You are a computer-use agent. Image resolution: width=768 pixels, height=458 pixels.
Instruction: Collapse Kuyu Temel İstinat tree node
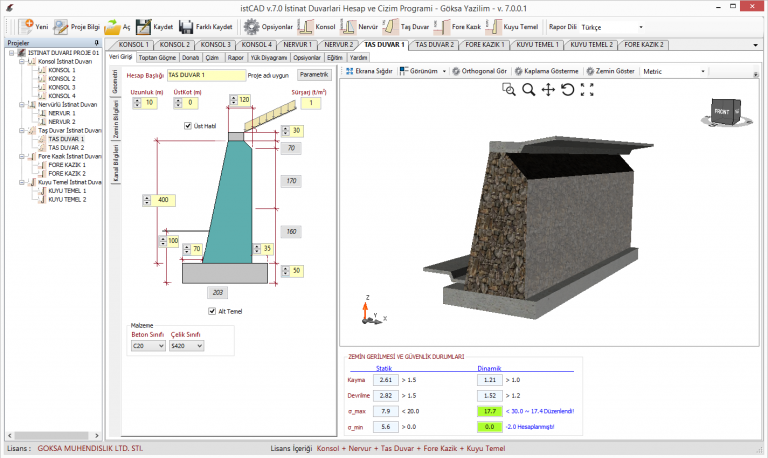(x=22, y=182)
